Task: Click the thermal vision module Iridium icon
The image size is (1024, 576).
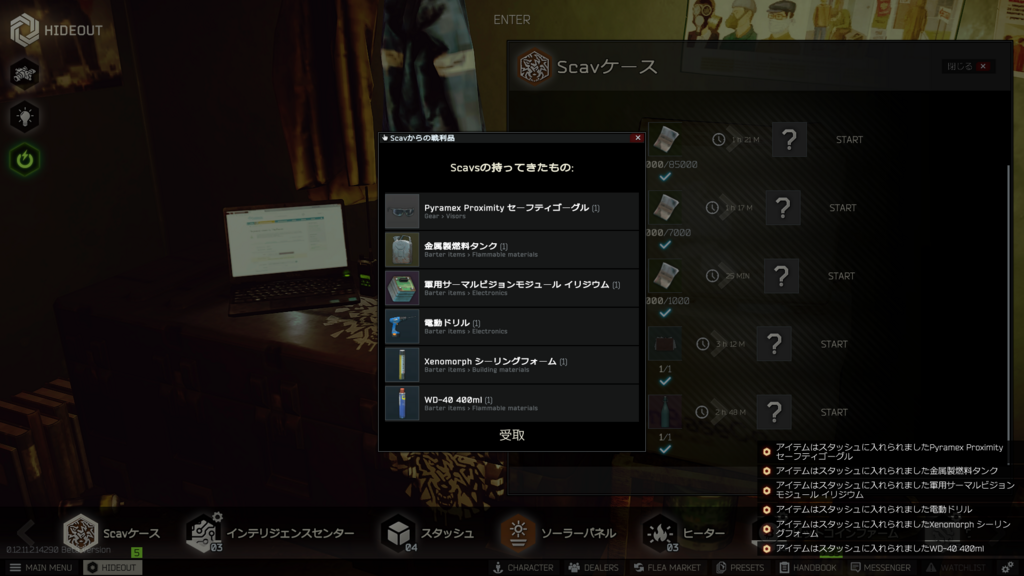Action: click(402, 288)
